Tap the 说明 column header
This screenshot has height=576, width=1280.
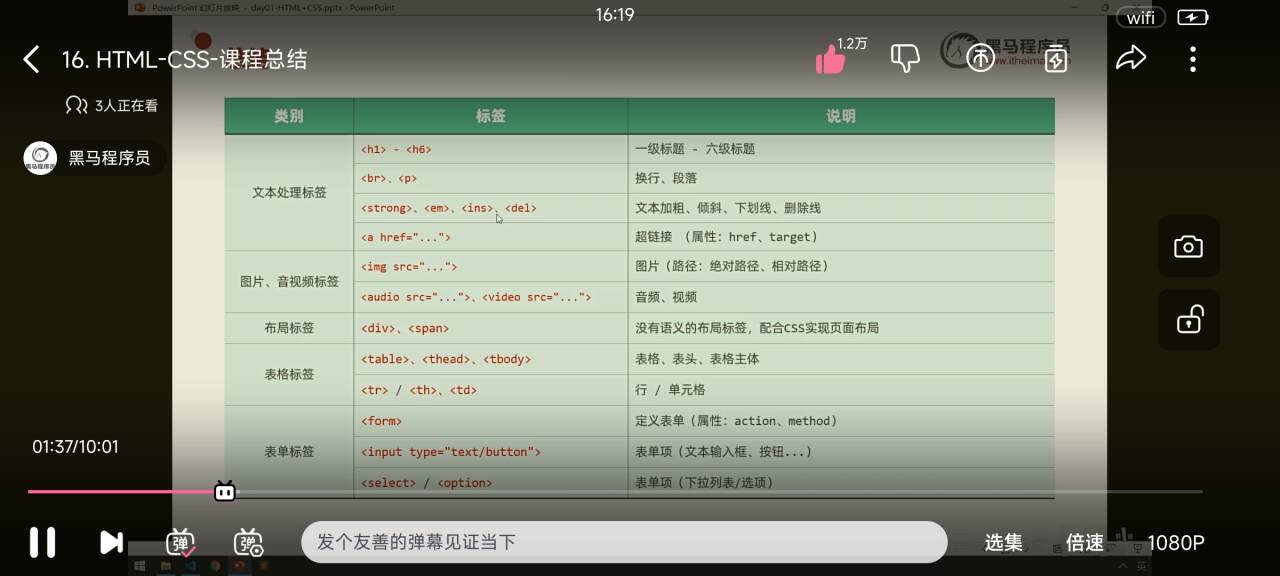[841, 116]
